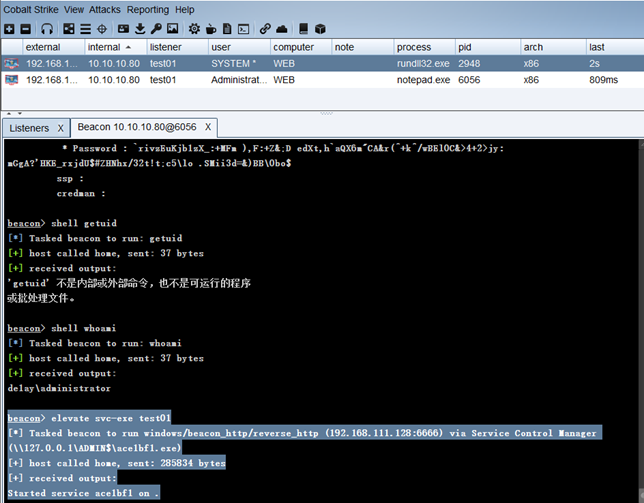Click the Connect to team server plus icon
Viewport: 644px width, 503px height.
click(x=9, y=29)
